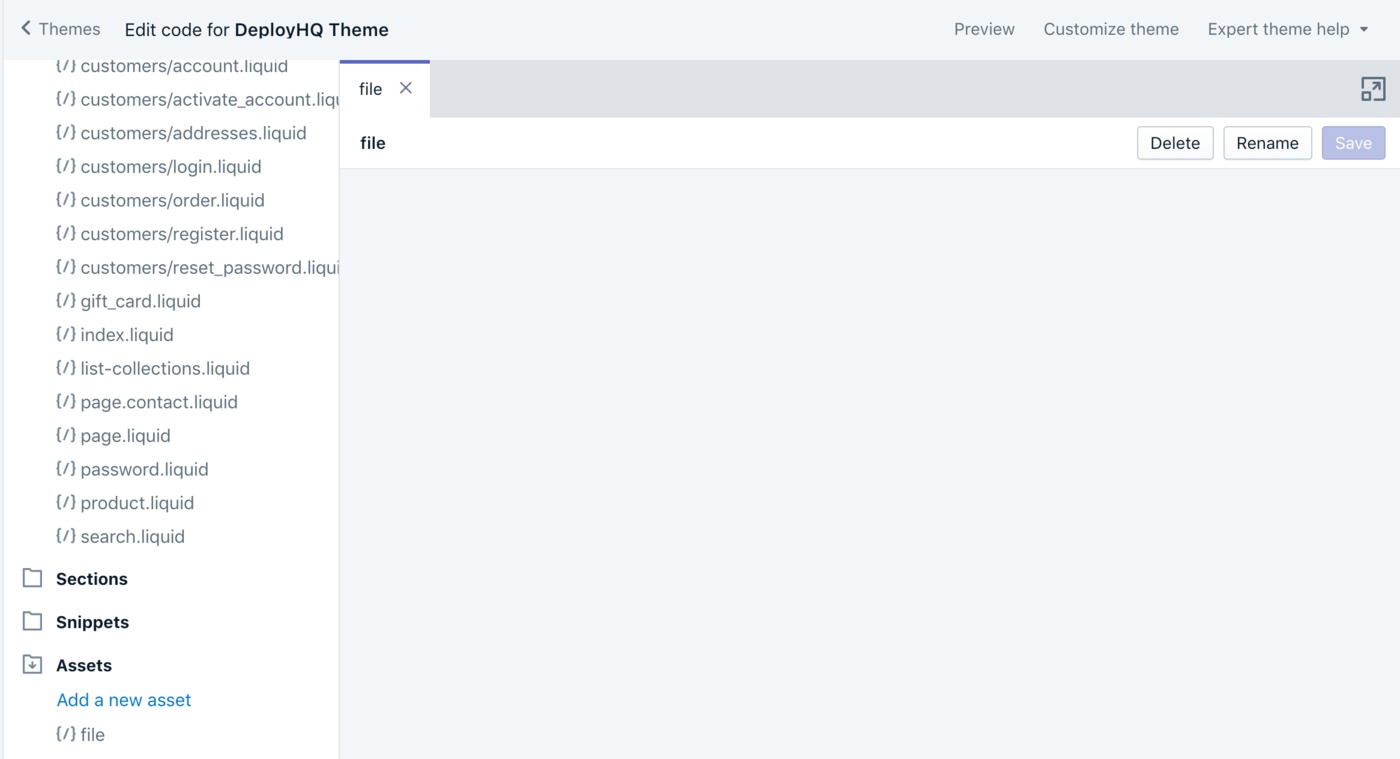Click the back chevron beside Themes
The width and height of the screenshot is (1400, 759).
pos(26,28)
